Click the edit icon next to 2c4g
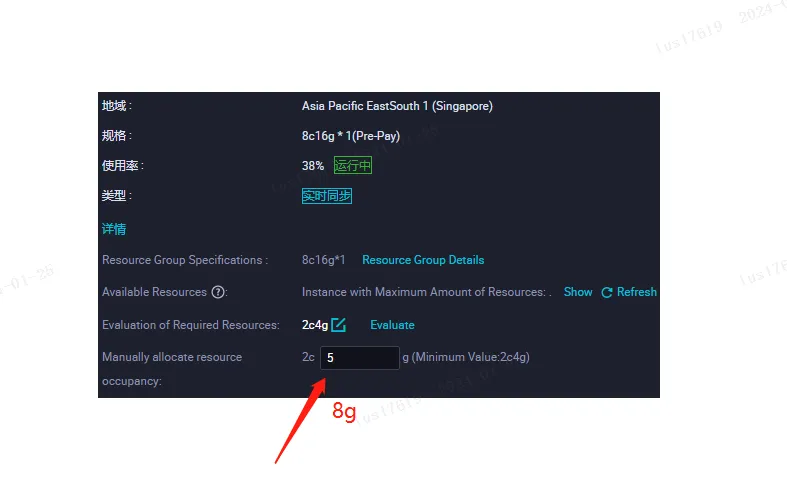787x490 pixels. tap(339, 324)
